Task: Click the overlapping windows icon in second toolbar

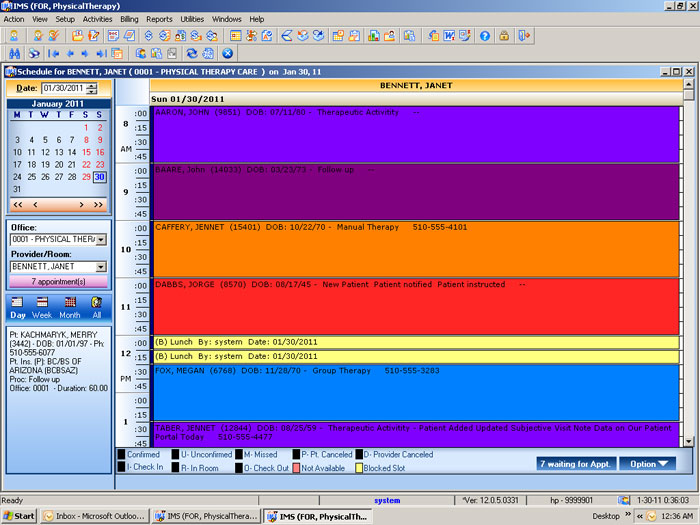Action: pyautogui.click(x=117, y=54)
